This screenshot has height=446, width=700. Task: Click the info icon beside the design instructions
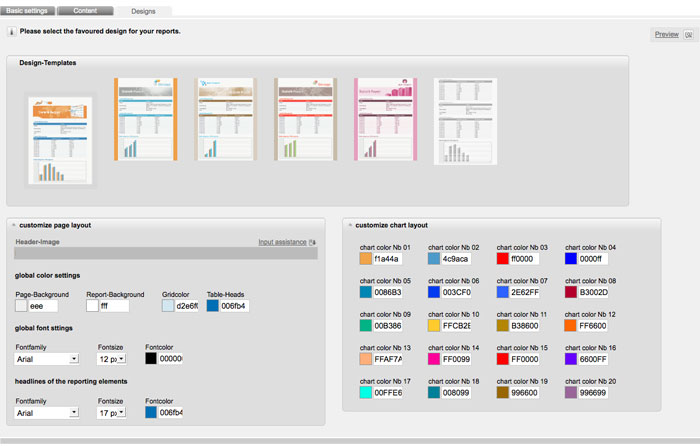click(12, 31)
